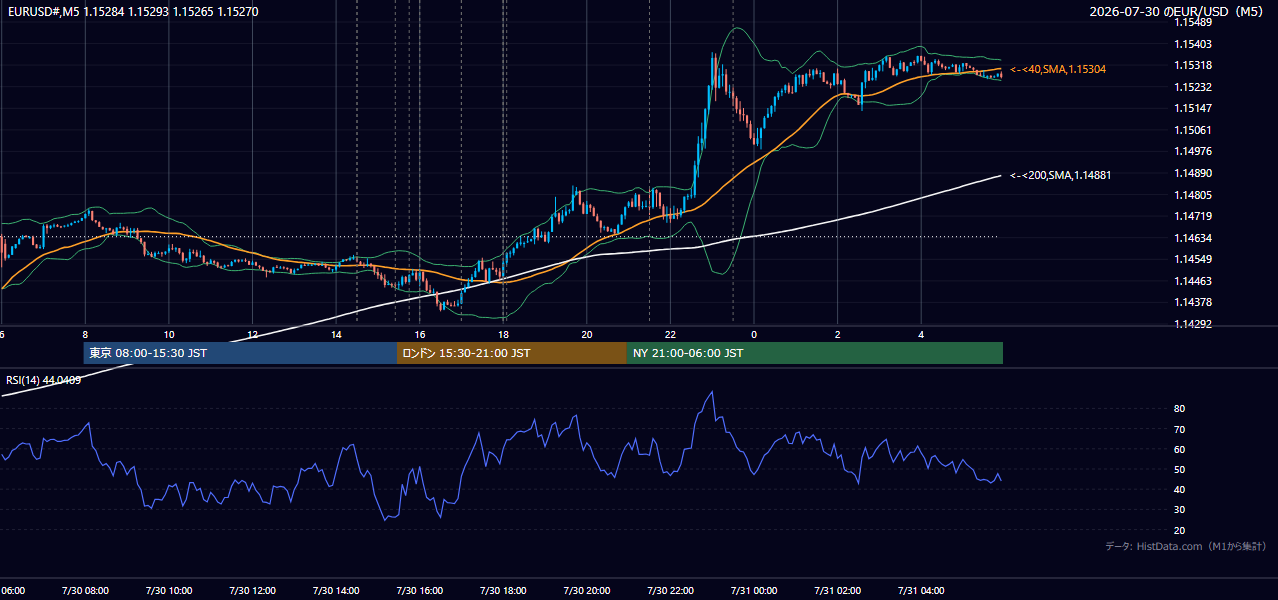Click the 7/30 16:00 bottom time label
1278x600 pixels.
[x=420, y=591]
